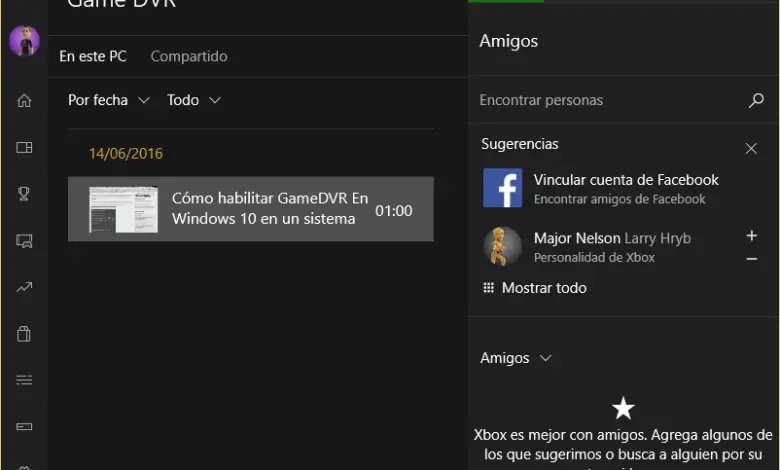
Task: Switch to the En este PC tab
Action: pos(93,56)
